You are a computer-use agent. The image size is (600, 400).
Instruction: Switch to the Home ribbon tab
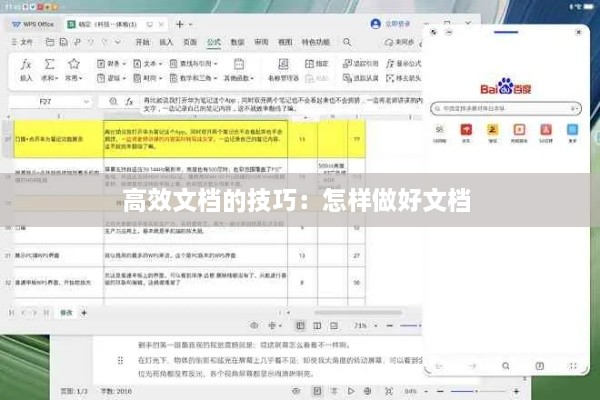[143, 42]
